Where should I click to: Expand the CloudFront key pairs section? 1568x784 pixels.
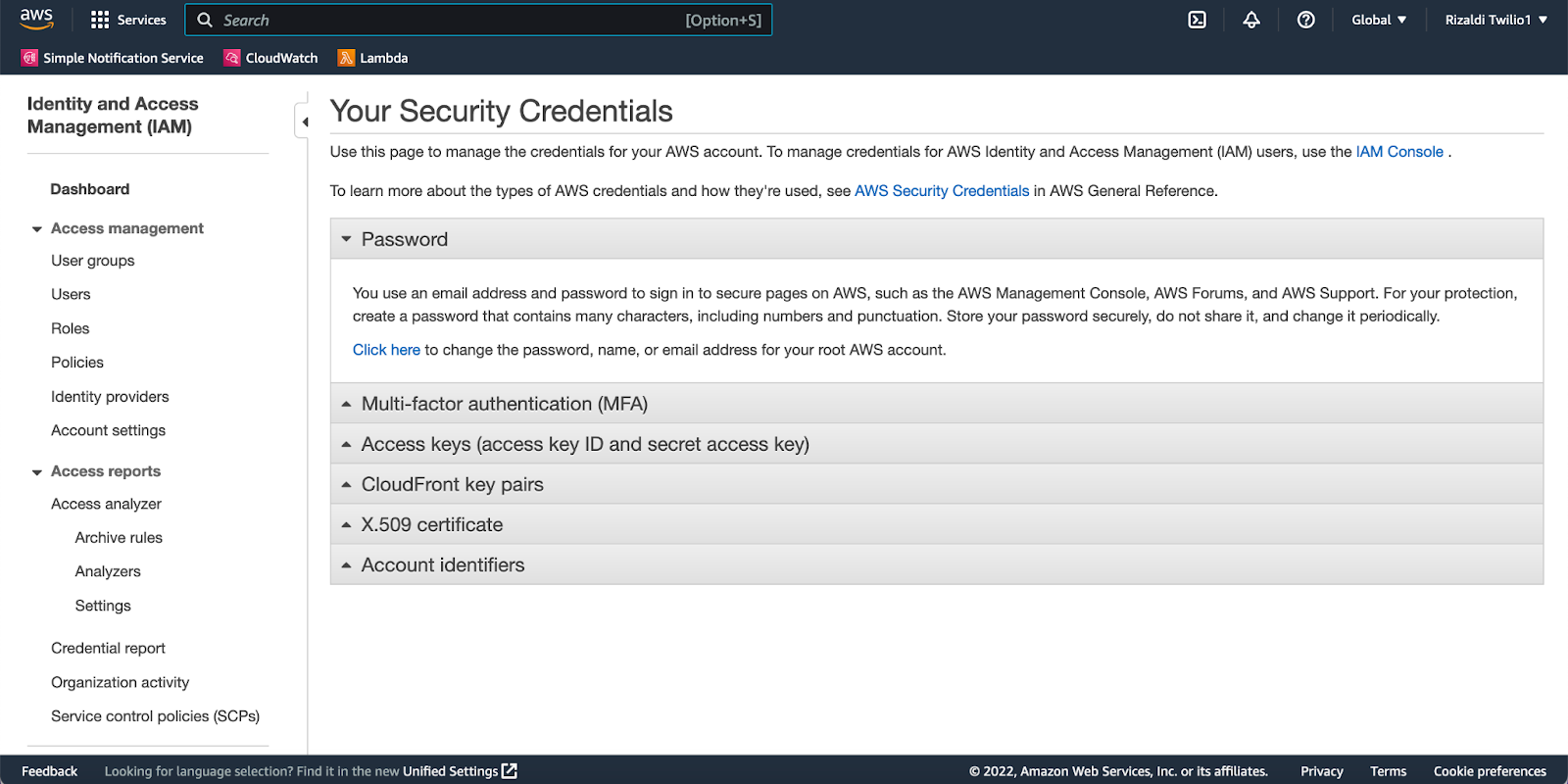point(937,484)
